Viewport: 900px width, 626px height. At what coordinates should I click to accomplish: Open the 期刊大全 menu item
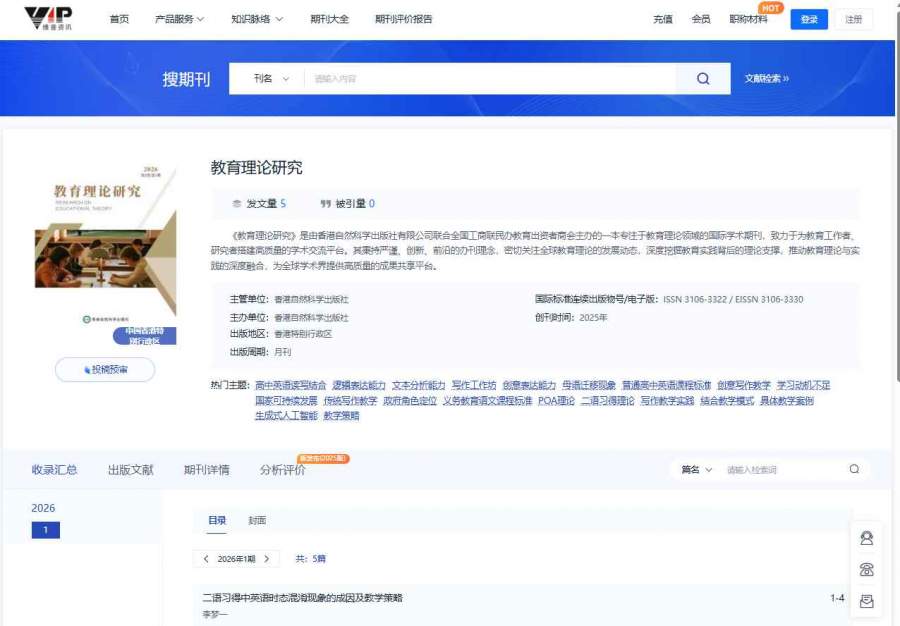click(329, 19)
